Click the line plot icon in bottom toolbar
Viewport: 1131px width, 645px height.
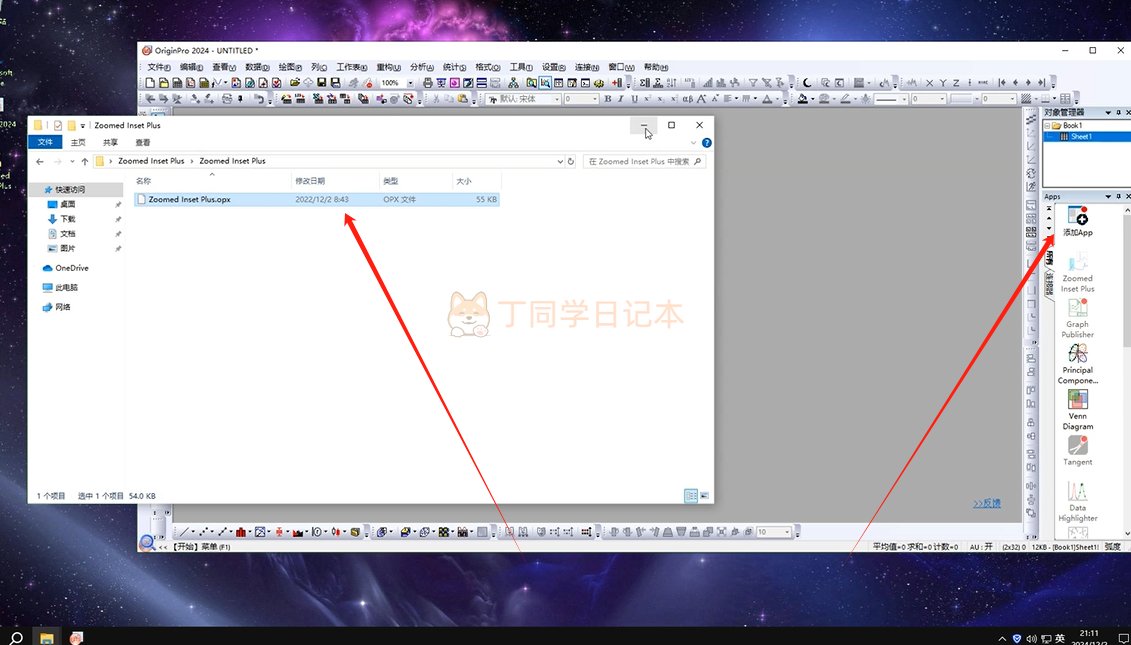point(184,532)
